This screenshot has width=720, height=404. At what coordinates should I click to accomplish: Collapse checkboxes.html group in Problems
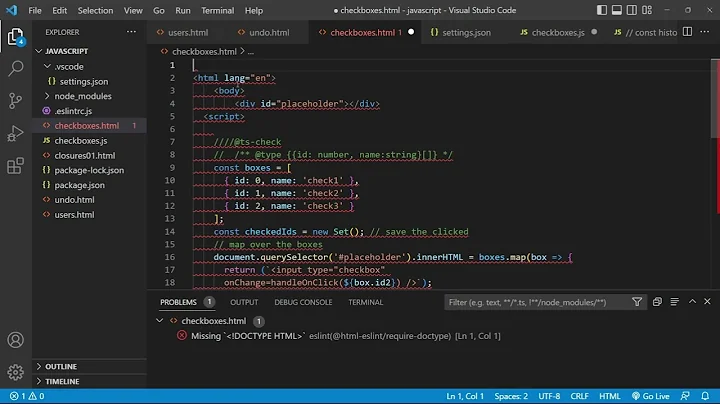coord(159,320)
